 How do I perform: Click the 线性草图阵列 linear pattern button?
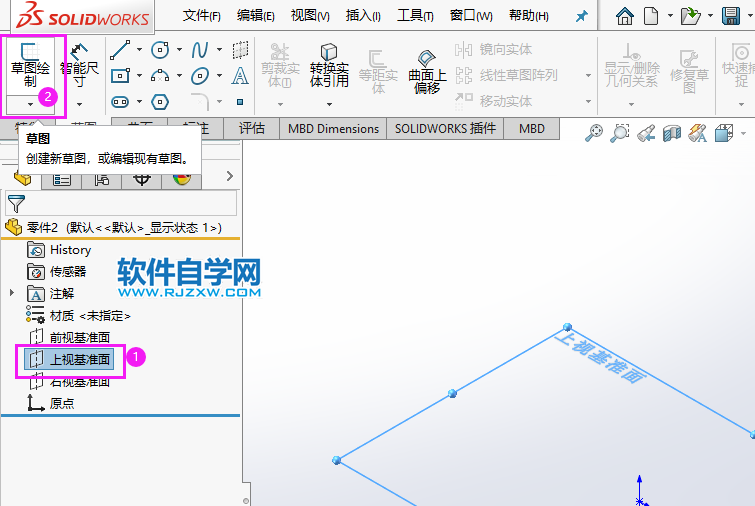pyautogui.click(x=507, y=75)
